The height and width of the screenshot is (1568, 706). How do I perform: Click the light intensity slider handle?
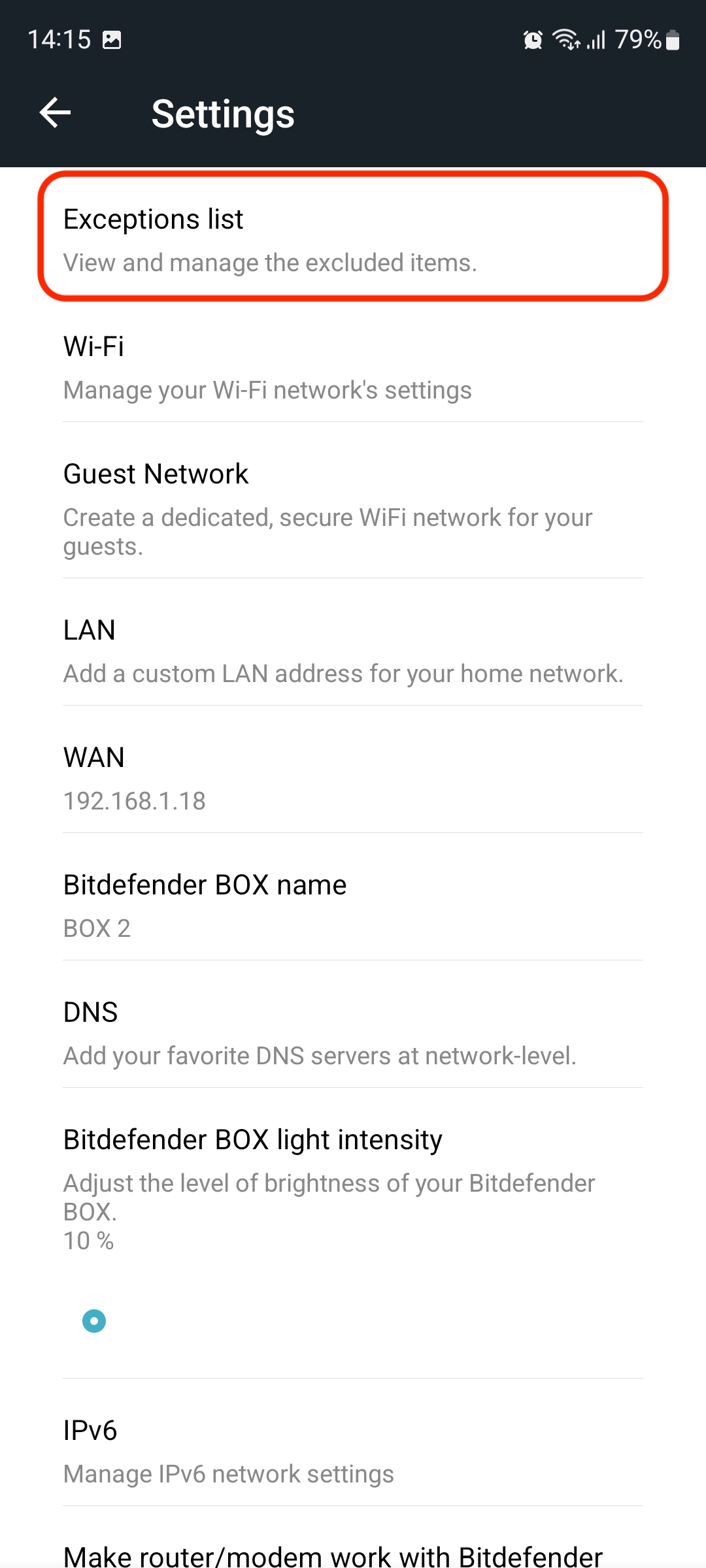coord(94,1321)
